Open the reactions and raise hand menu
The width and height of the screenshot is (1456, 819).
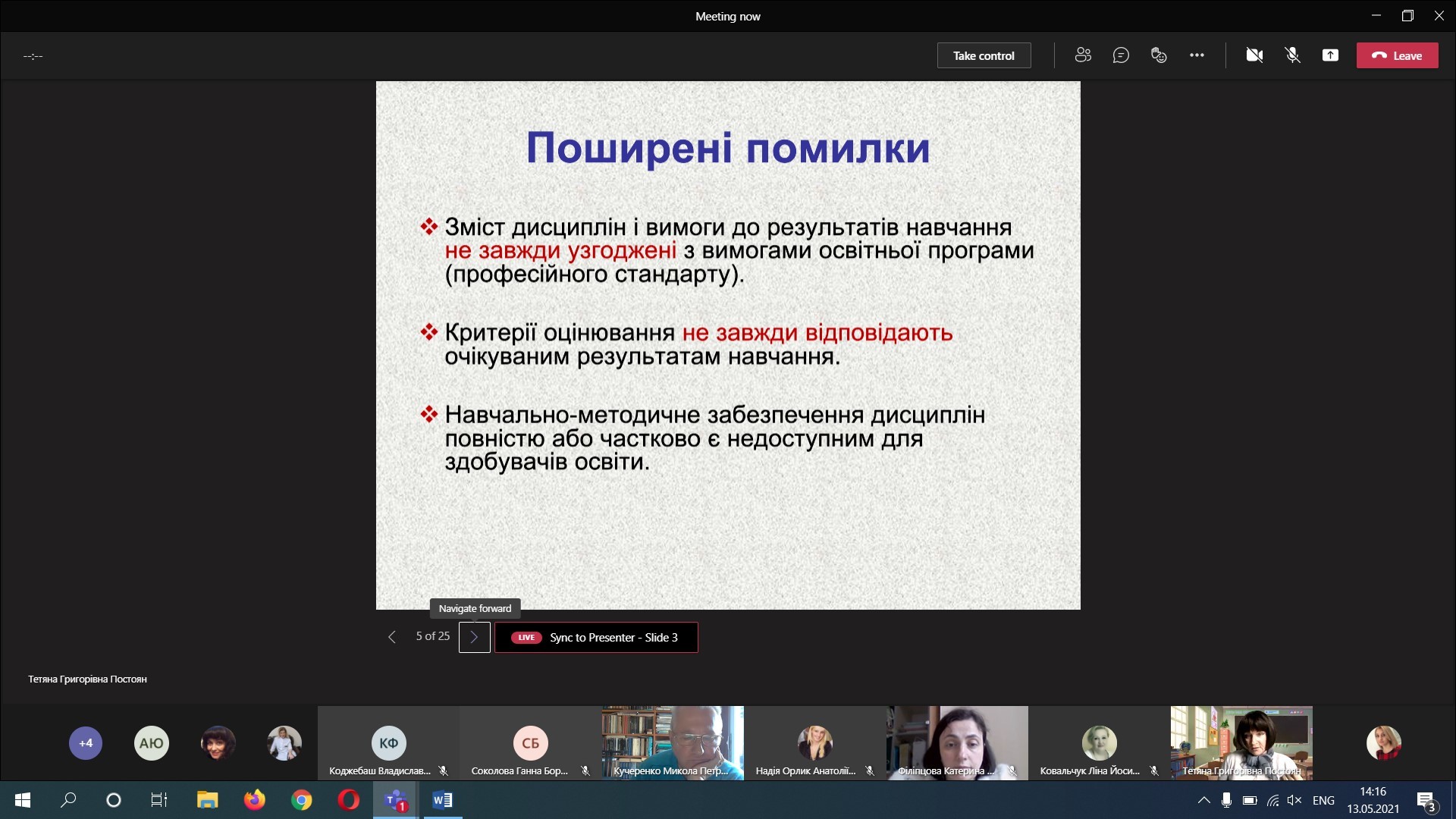pyautogui.click(x=1159, y=55)
